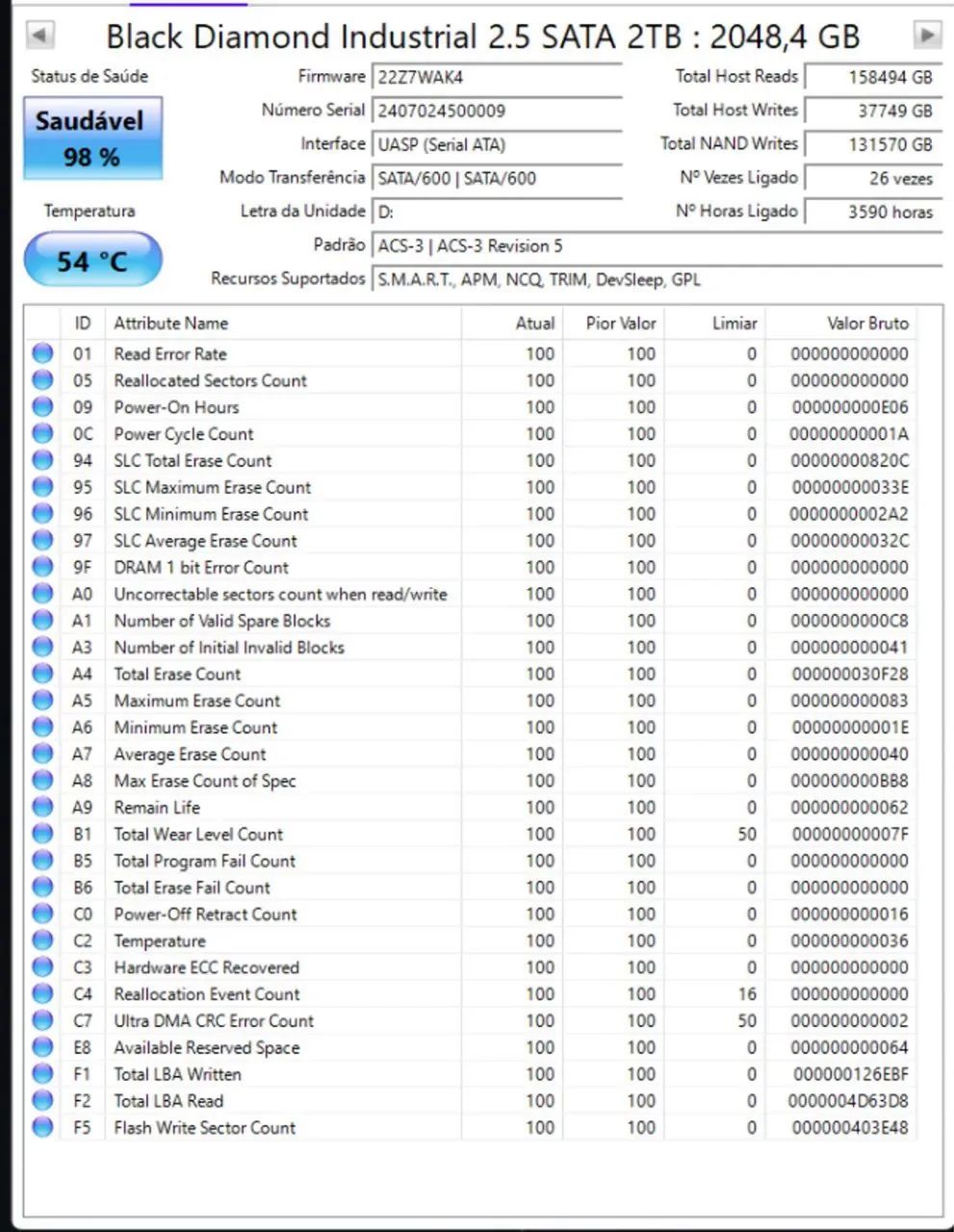Image resolution: width=954 pixels, height=1232 pixels.
Task: Click the status orb for Total LBA Written
Action: tap(42, 1074)
